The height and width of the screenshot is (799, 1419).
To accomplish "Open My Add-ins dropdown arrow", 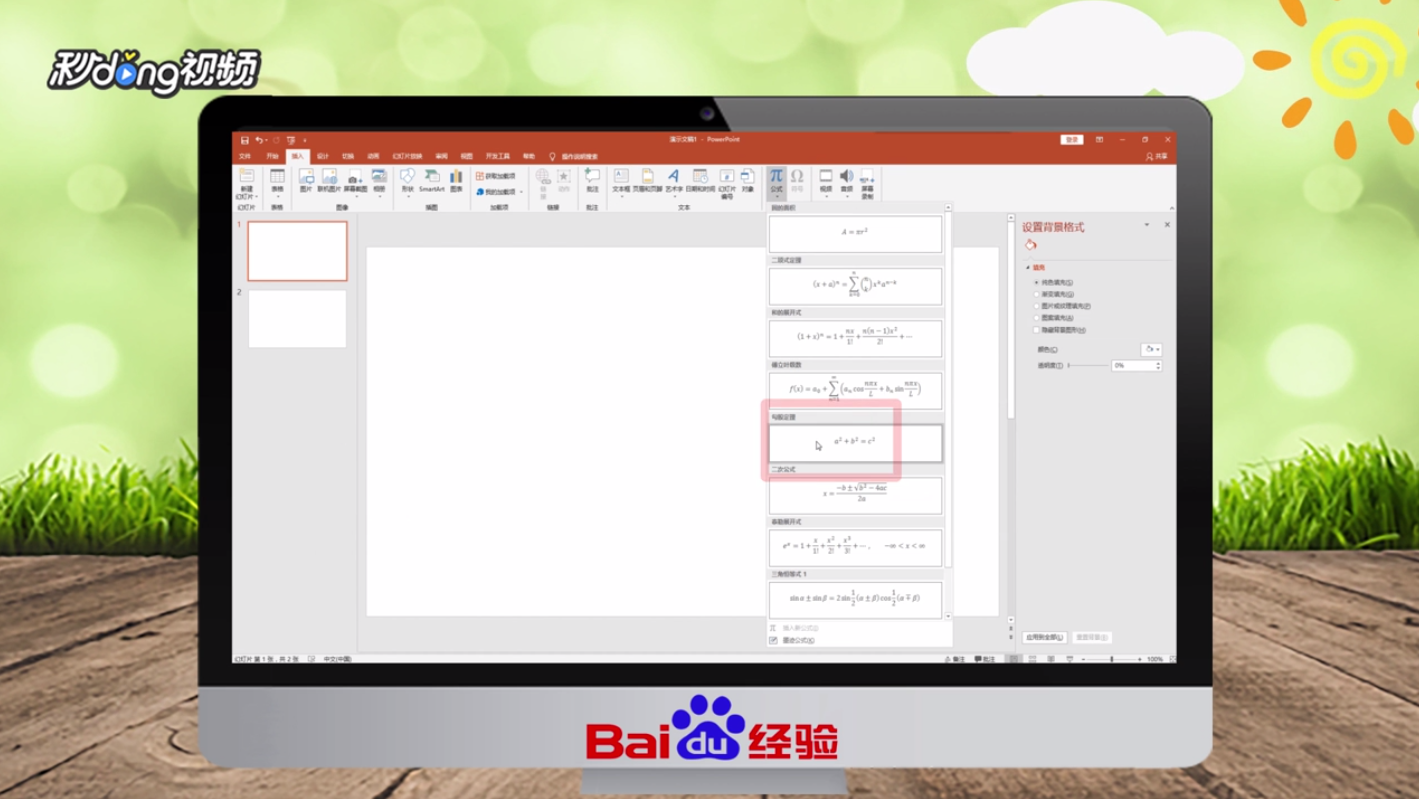I will point(521,192).
